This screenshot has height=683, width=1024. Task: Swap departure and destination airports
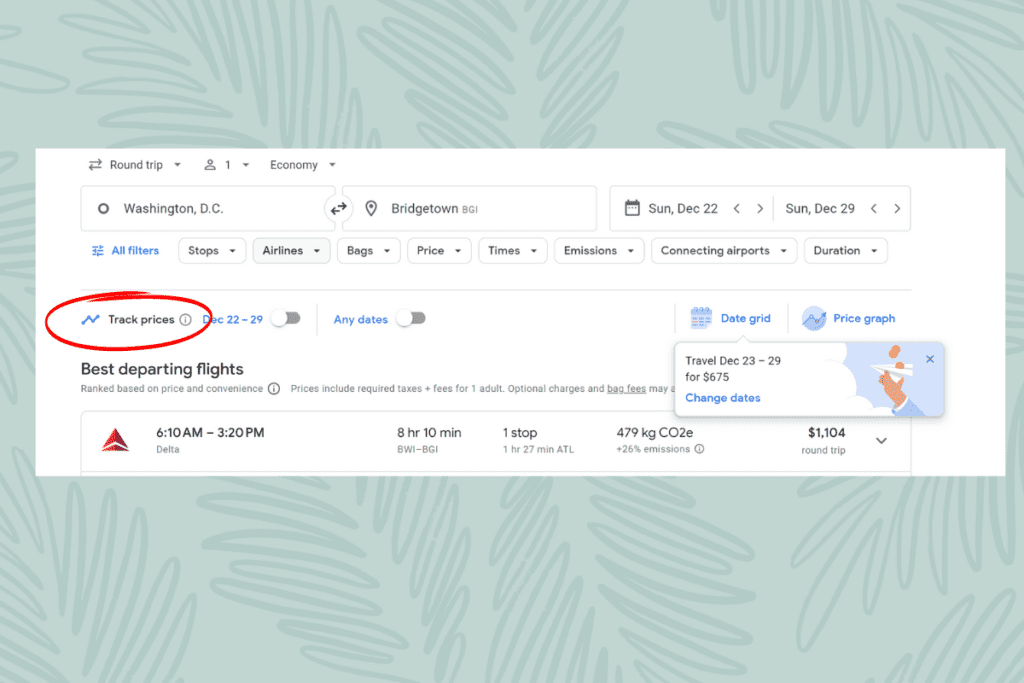tap(339, 208)
